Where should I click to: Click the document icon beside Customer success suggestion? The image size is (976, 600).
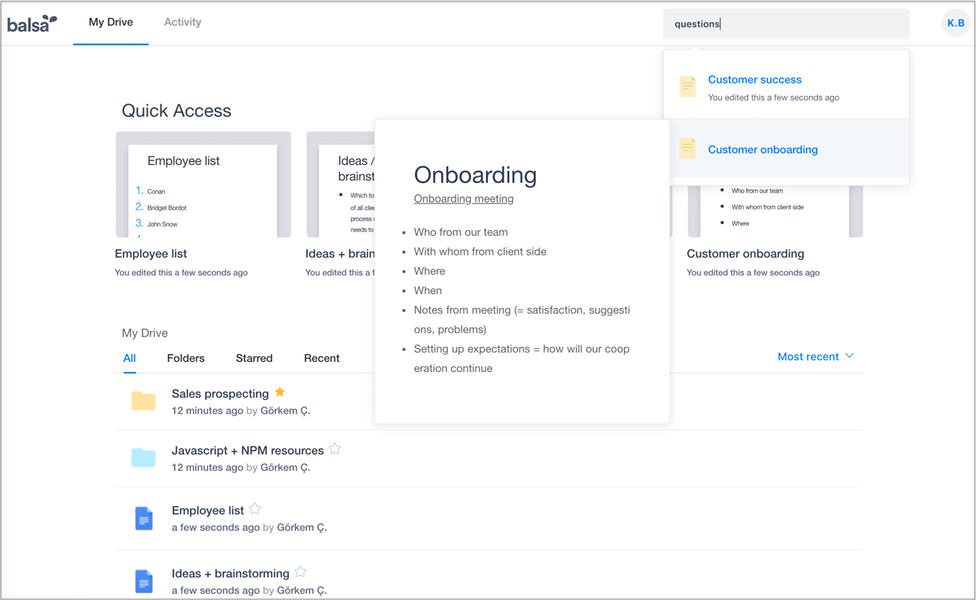tap(687, 87)
